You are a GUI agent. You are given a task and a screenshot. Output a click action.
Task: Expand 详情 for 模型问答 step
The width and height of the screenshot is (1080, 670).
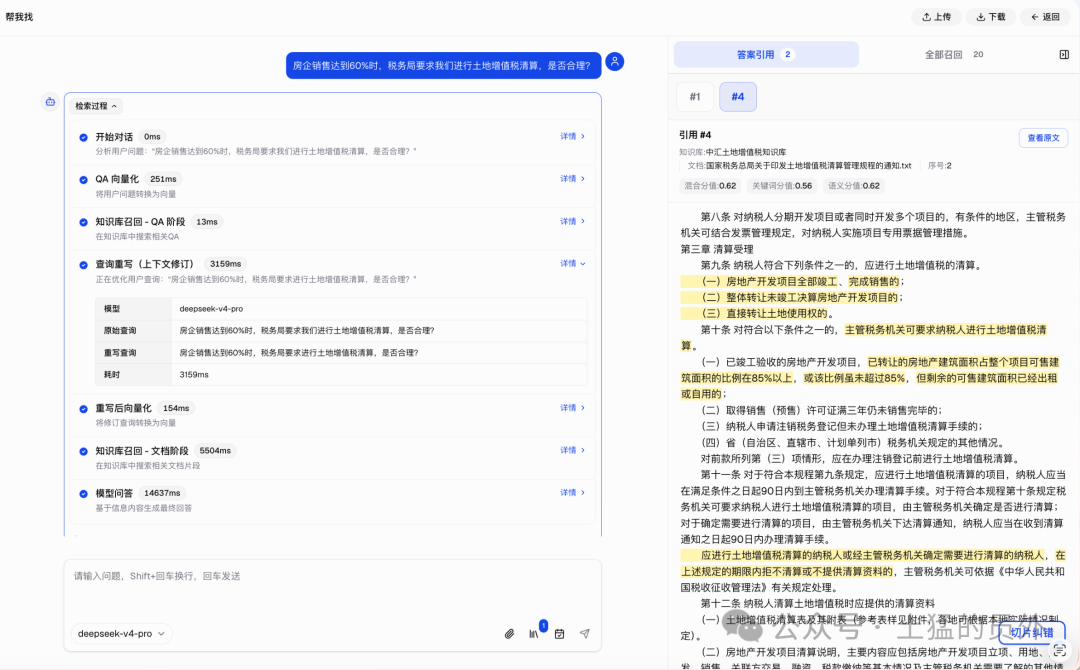[572, 492]
